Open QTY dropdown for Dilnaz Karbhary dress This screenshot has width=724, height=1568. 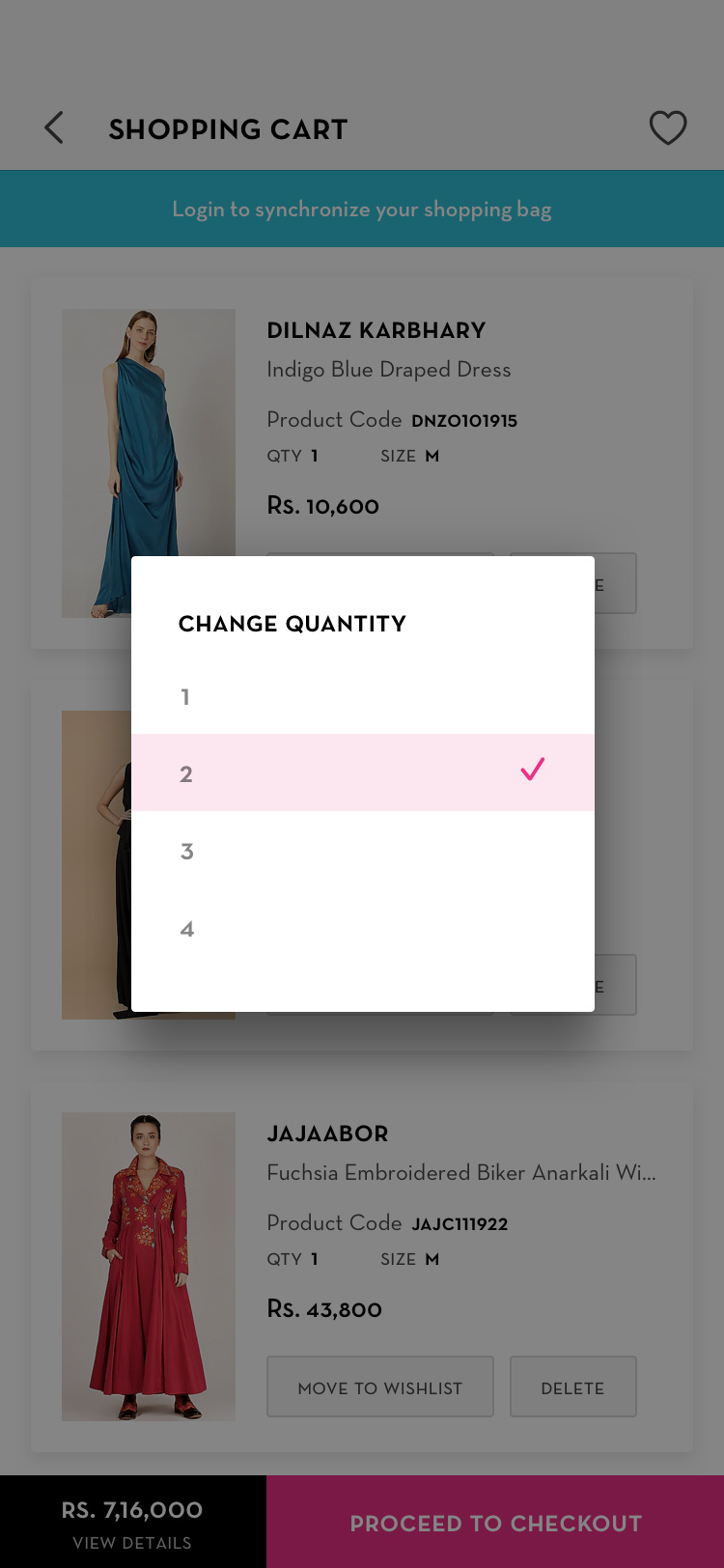[x=293, y=456]
